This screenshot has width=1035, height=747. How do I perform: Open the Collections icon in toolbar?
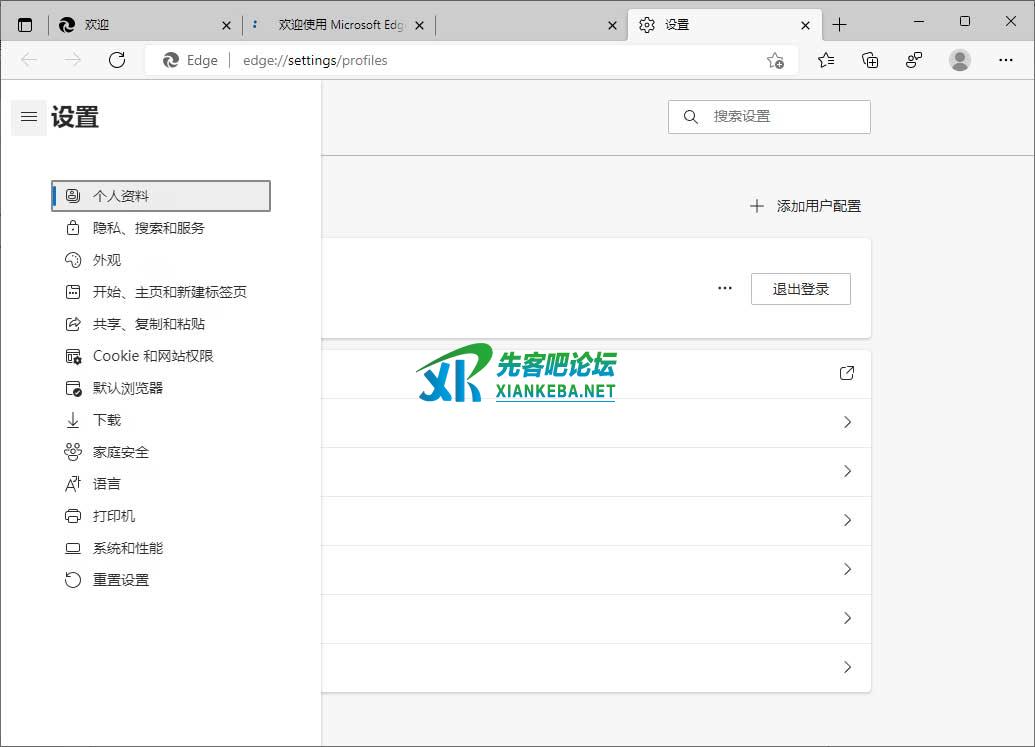click(870, 60)
